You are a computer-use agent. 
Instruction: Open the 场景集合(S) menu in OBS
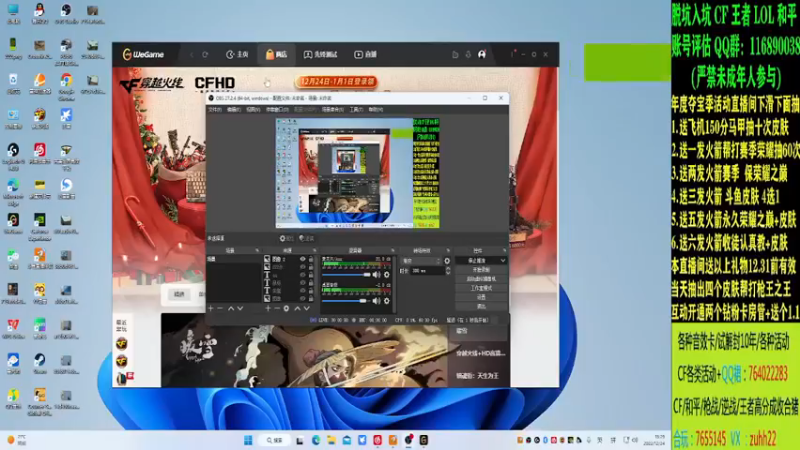333,110
